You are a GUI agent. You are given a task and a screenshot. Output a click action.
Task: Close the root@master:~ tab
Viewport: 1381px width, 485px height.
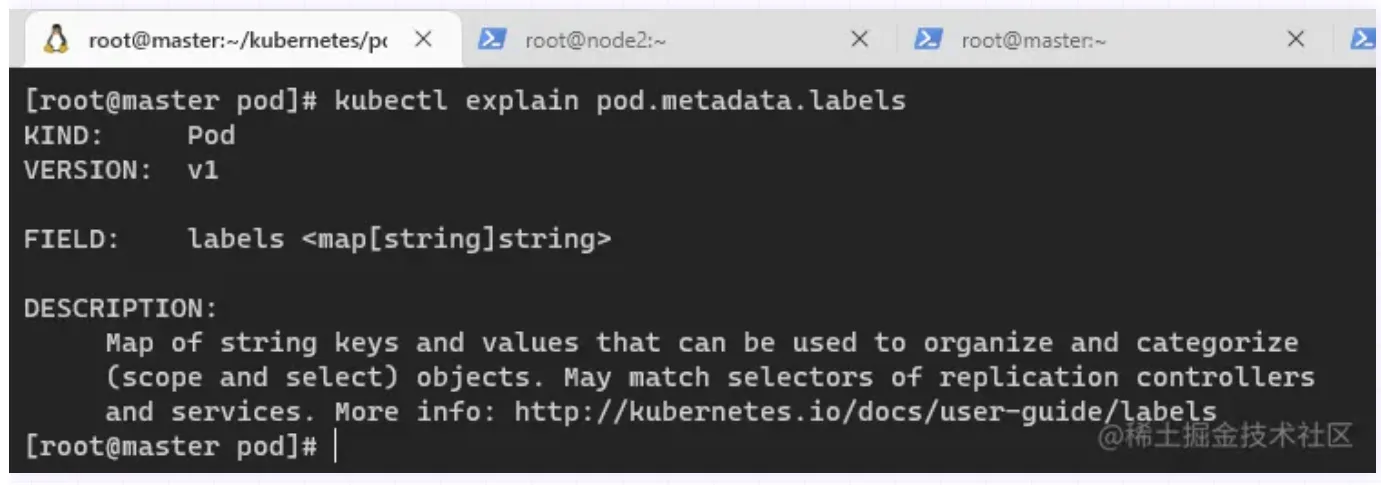(x=1295, y=40)
